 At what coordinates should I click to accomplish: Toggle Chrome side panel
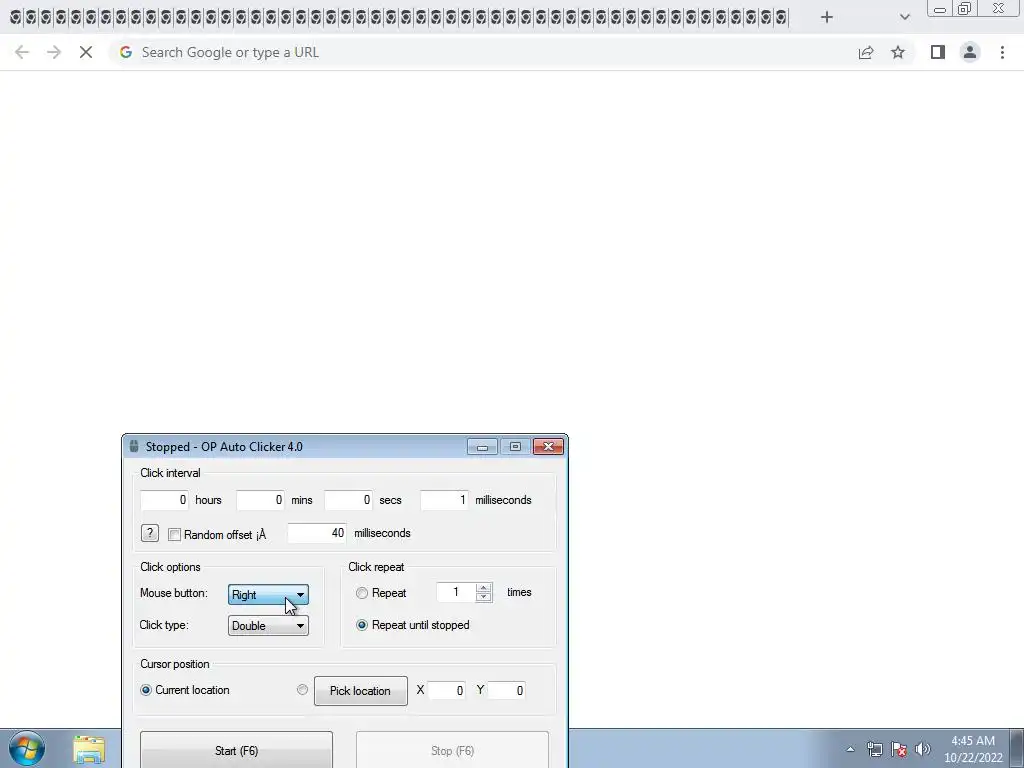coord(938,52)
